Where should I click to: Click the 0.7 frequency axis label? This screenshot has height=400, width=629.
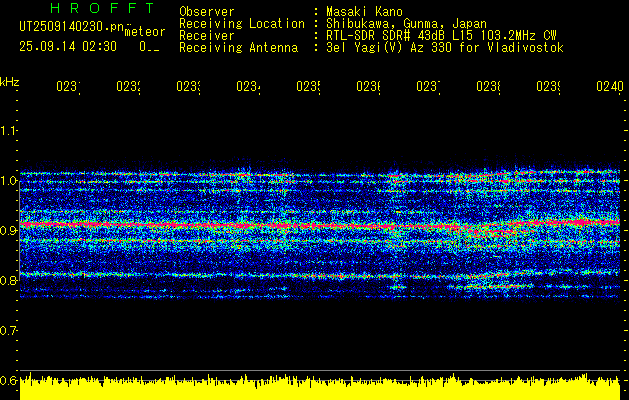tap(8, 330)
